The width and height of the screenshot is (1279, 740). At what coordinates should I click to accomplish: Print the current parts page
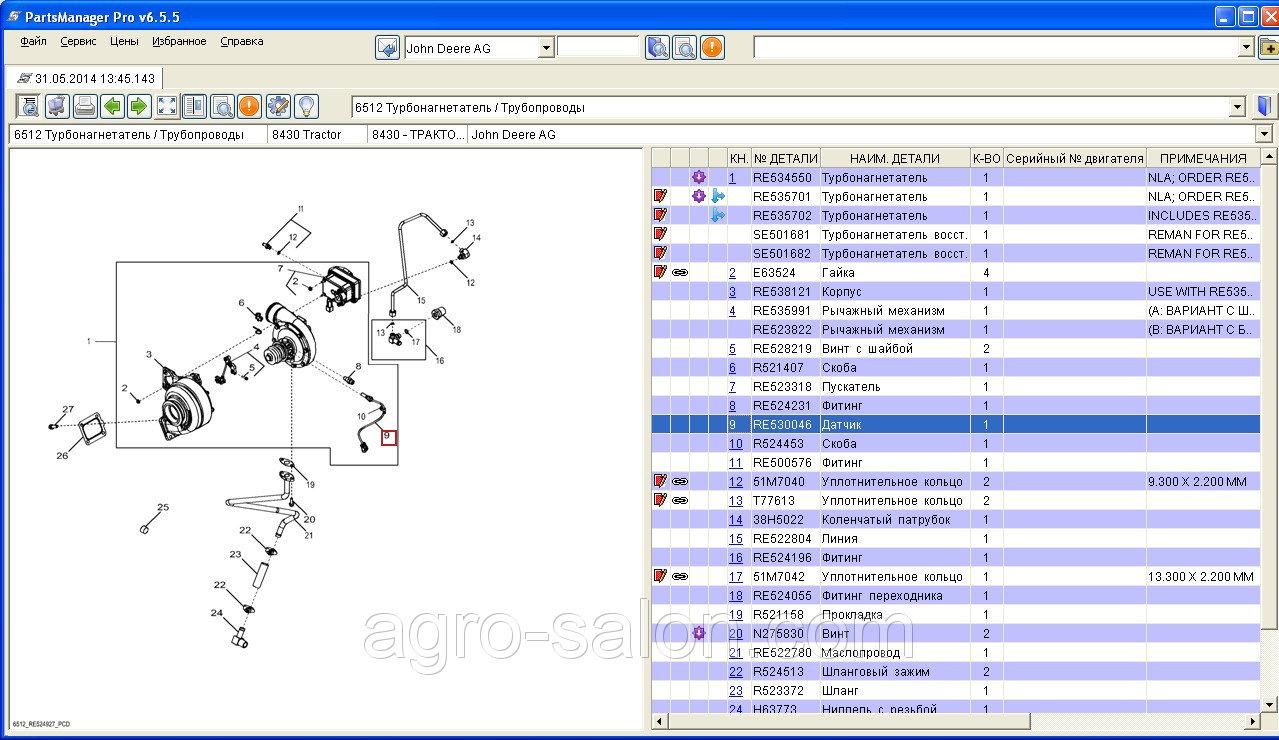pyautogui.click(x=84, y=106)
